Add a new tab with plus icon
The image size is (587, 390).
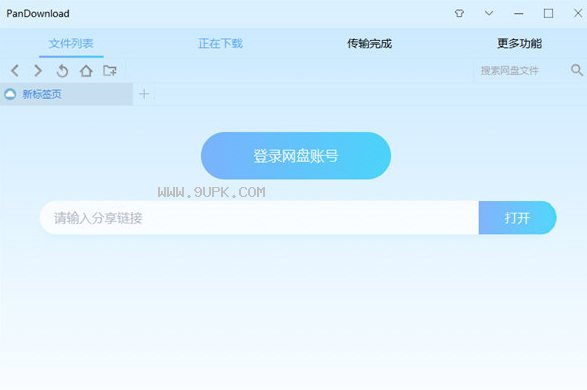(x=144, y=94)
